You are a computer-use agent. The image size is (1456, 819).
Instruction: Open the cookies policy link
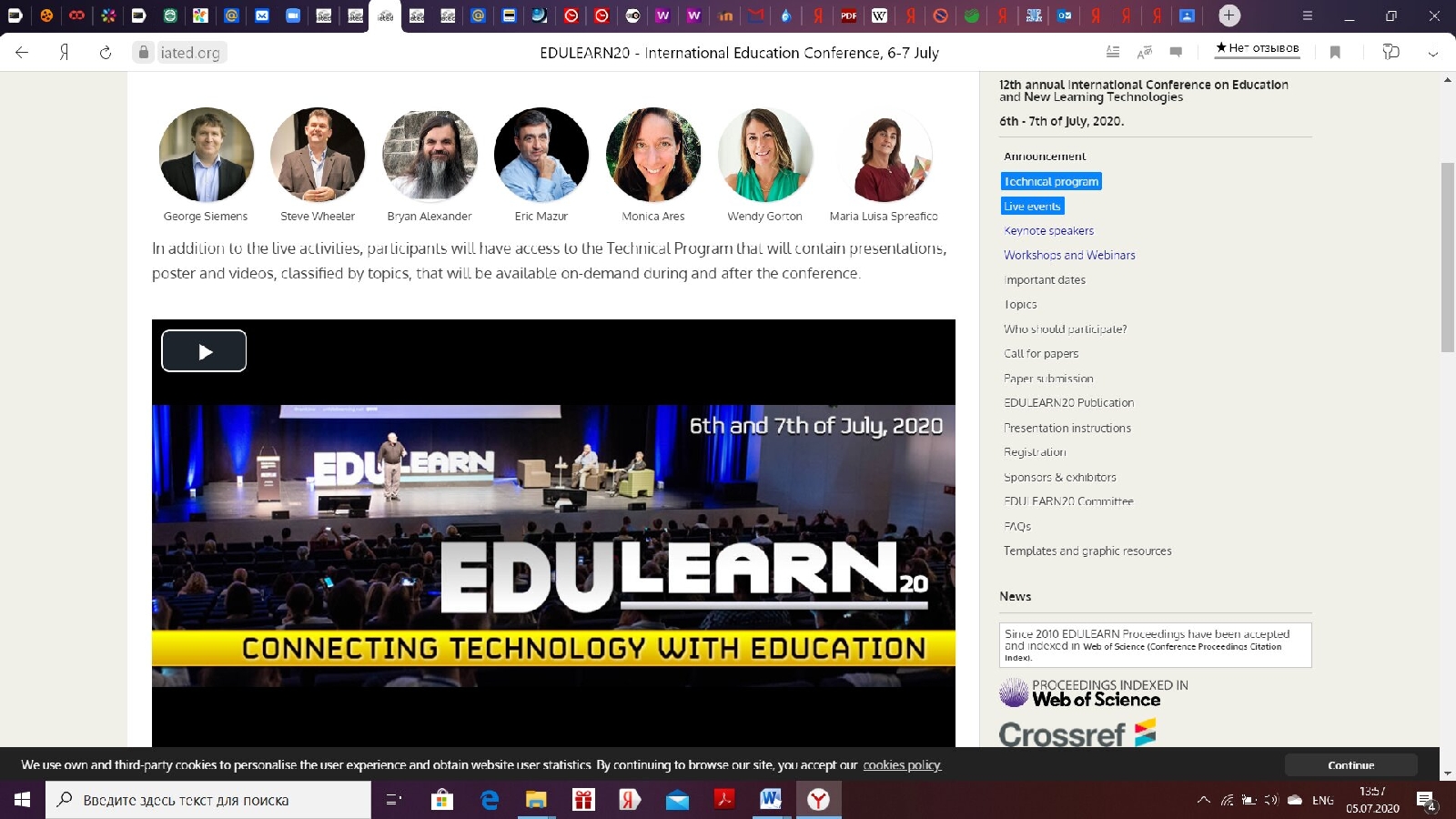click(x=901, y=765)
